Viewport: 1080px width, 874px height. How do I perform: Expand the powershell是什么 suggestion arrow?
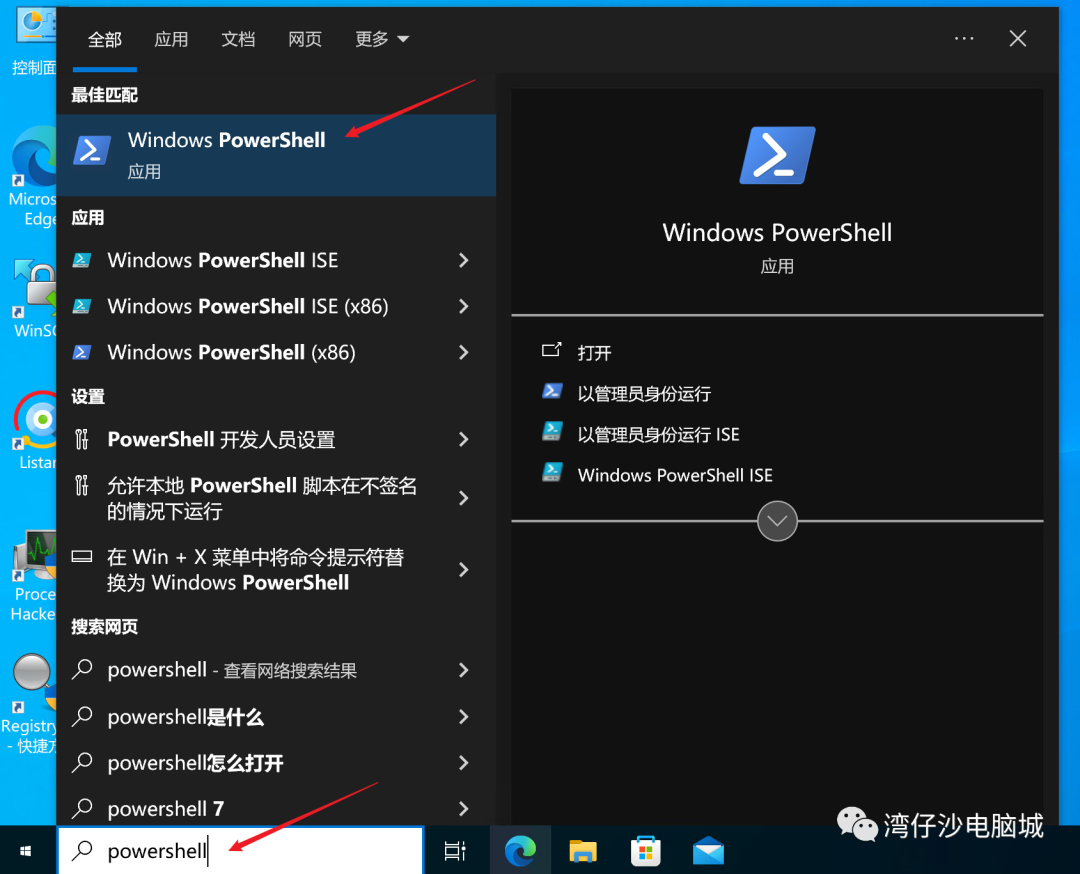pos(464,717)
